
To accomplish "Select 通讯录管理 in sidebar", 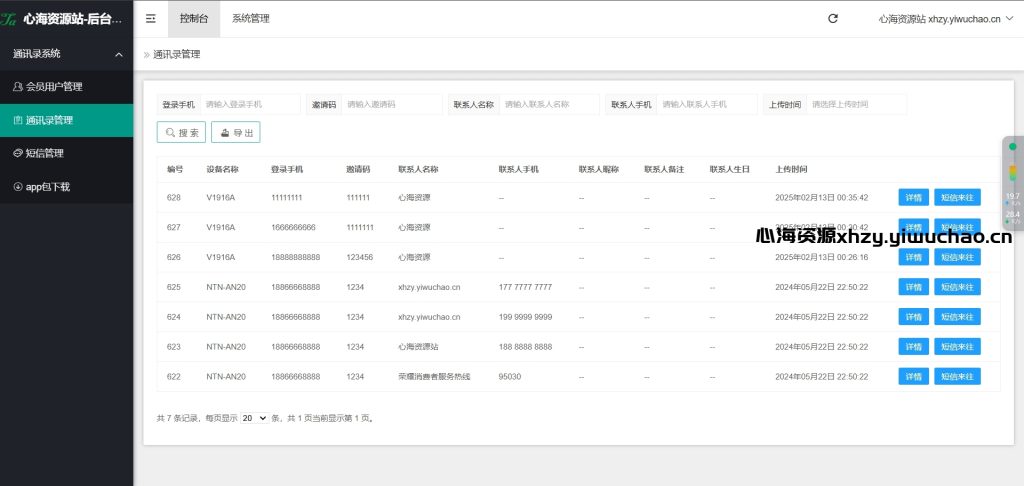I will 67,120.
